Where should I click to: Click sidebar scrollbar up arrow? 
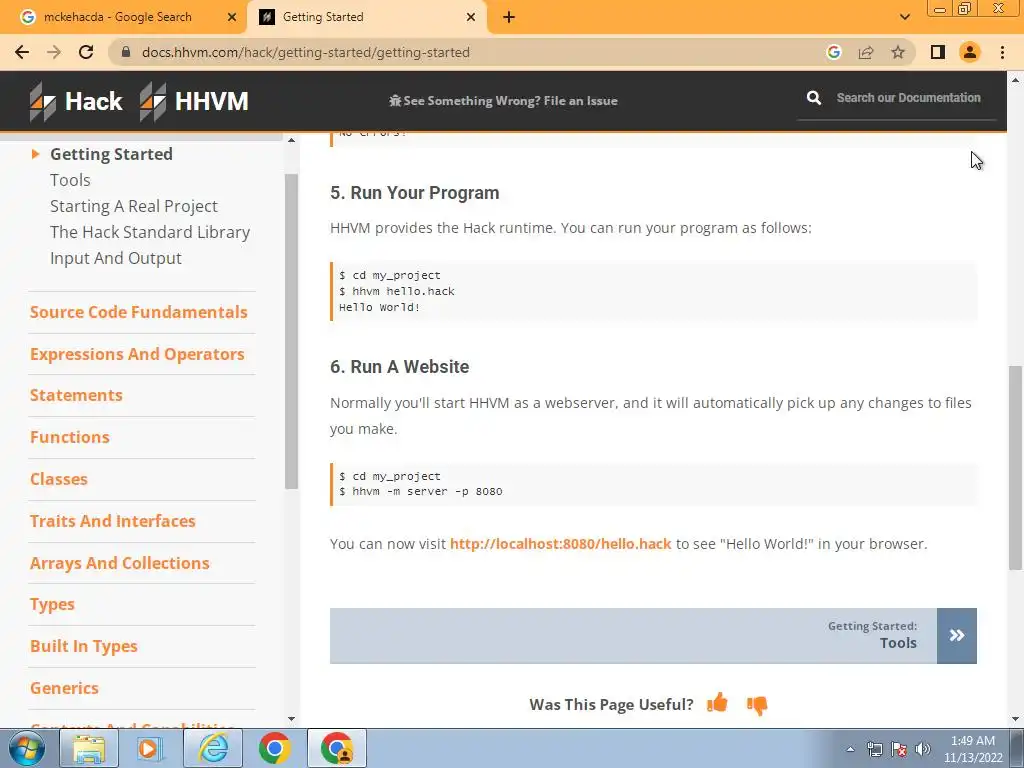(291, 140)
